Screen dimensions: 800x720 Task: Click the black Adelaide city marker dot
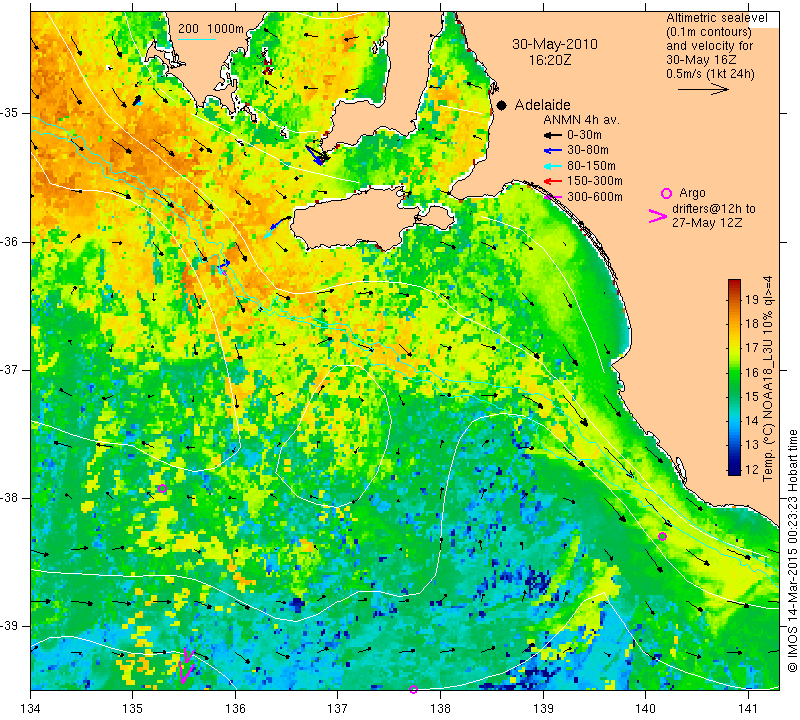(x=502, y=105)
